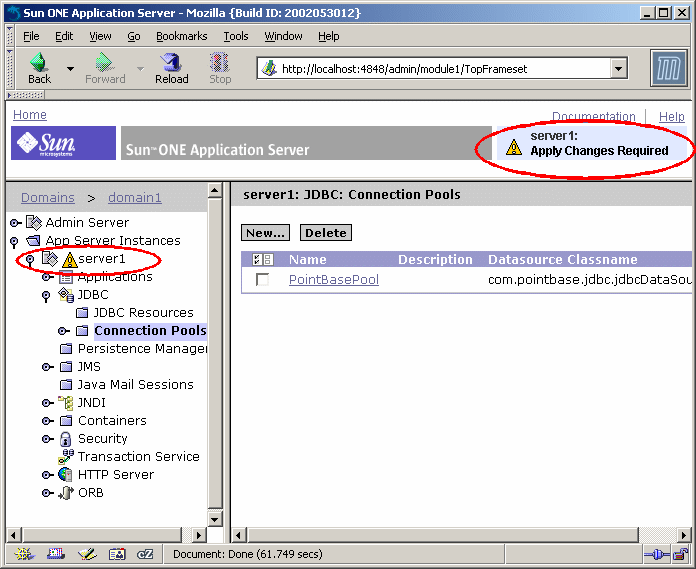Expand the Admin Server node
This screenshot has width=696, height=569.
16,223
